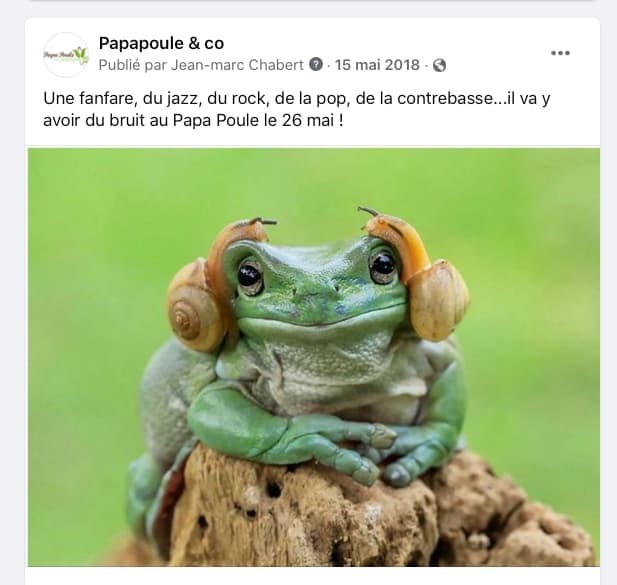
Task: Visit Jean-marc Chabert's profile
Action: (x=237, y=65)
